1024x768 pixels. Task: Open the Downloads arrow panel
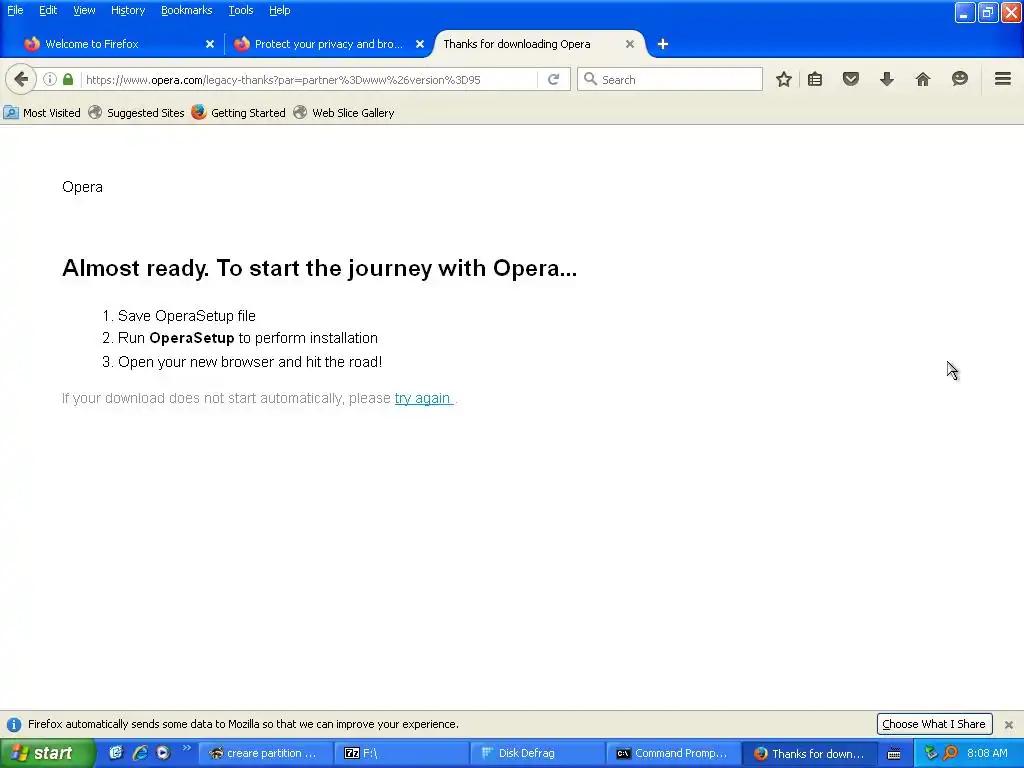tap(886, 80)
